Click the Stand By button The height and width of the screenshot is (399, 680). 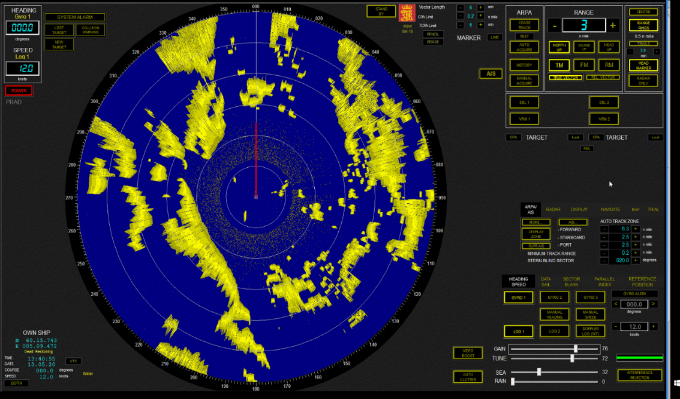[x=381, y=11]
